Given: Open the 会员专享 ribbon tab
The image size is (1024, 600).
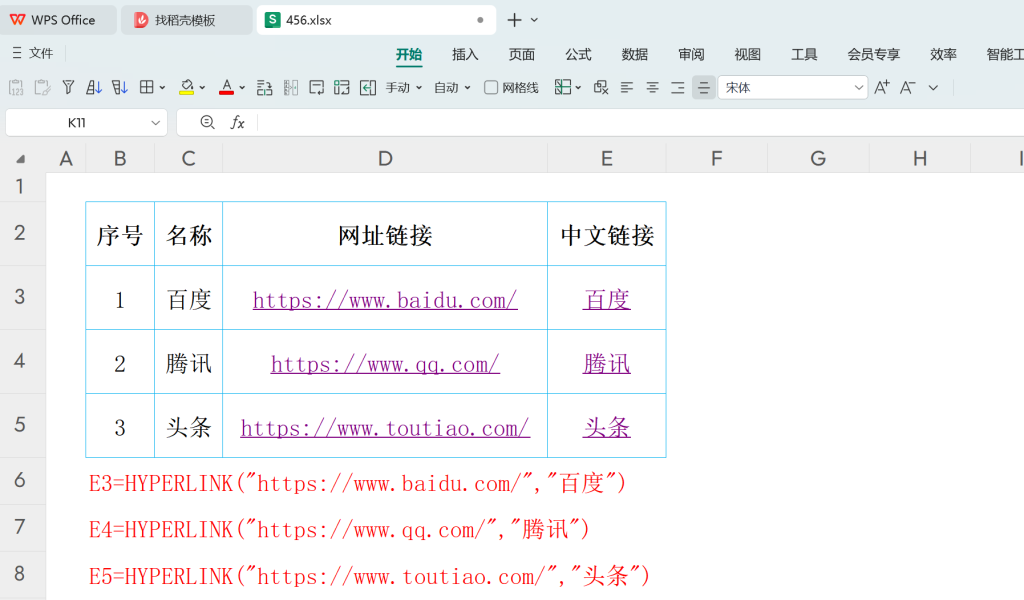Looking at the screenshot, I should tap(874, 54).
